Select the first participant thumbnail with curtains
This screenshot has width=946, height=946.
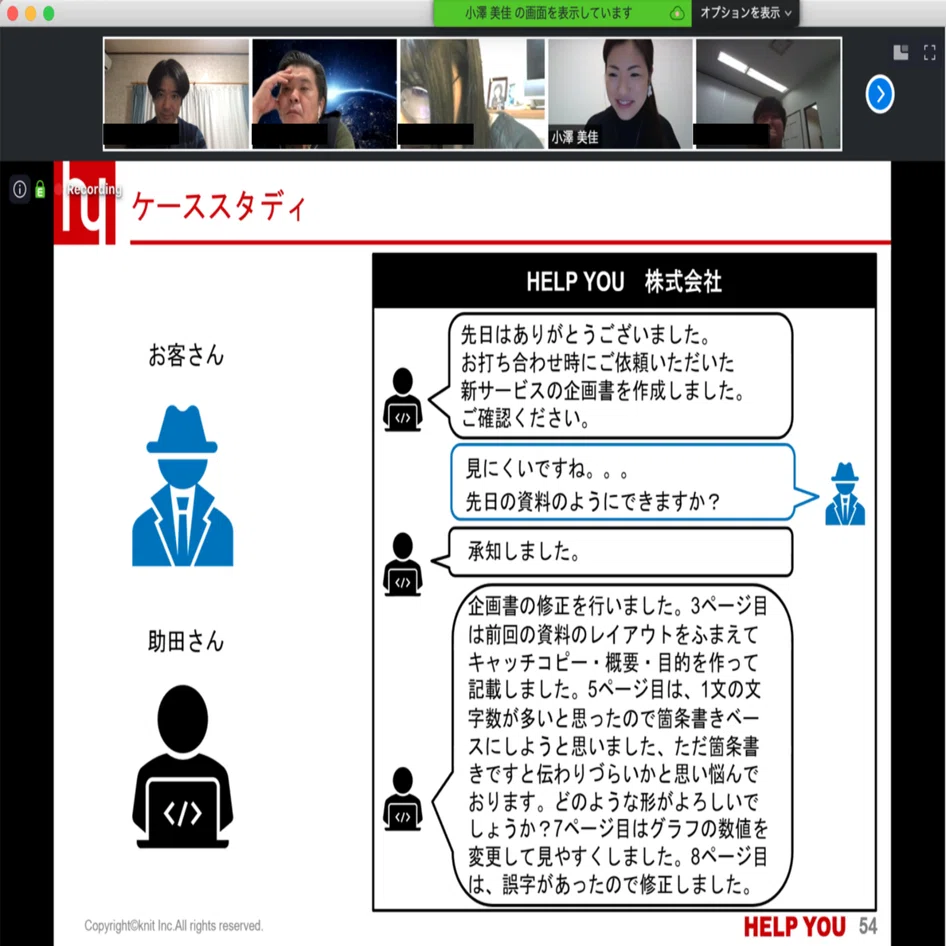177,94
